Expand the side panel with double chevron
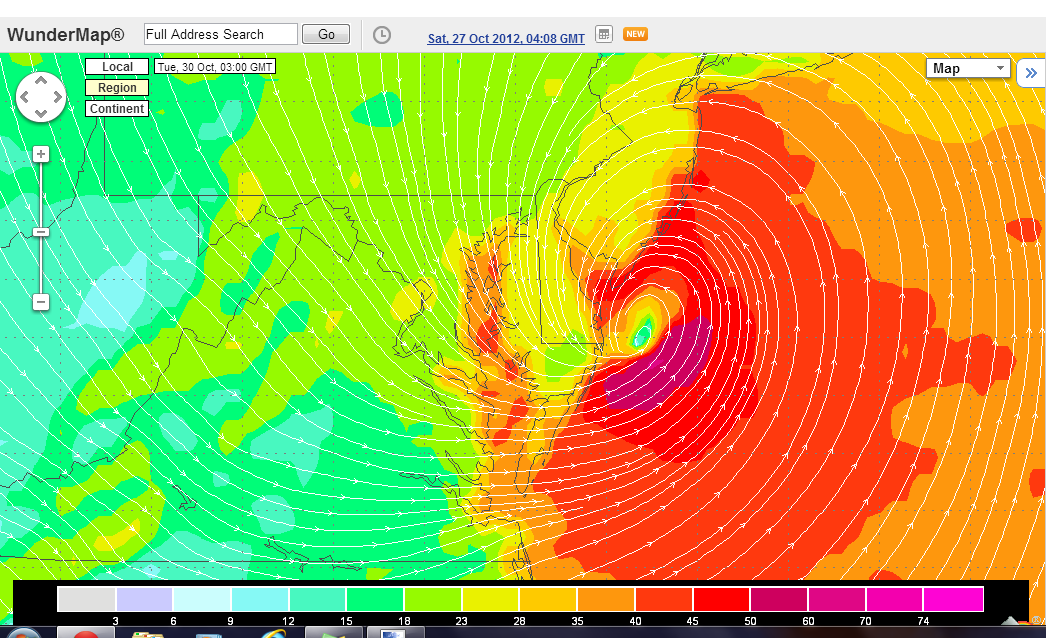 point(1031,73)
